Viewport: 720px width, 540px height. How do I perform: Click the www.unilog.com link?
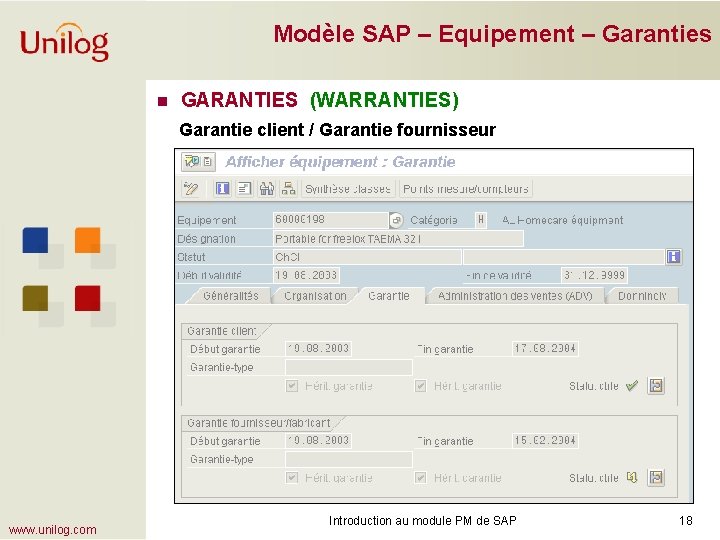click(x=52, y=529)
